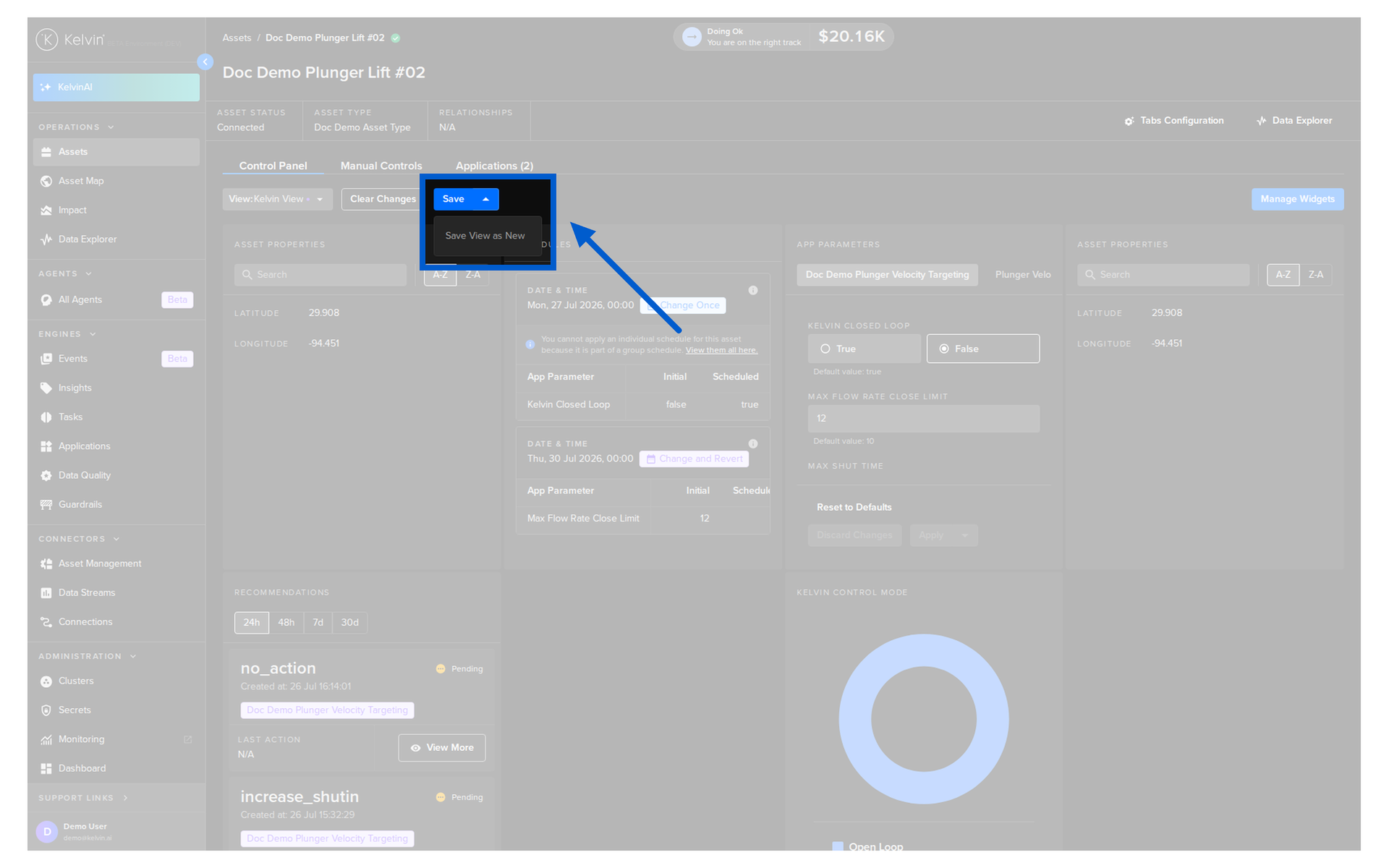Open Applications in sidebar
1389x868 pixels.
(116, 446)
